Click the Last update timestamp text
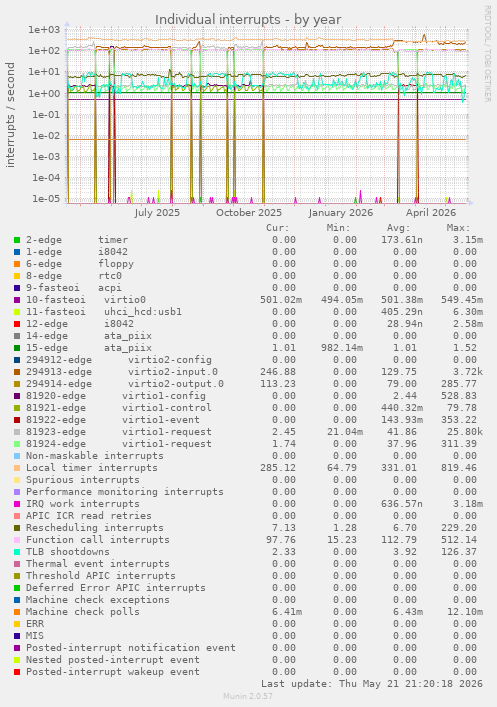The height and width of the screenshot is (707, 497). tap(372, 684)
